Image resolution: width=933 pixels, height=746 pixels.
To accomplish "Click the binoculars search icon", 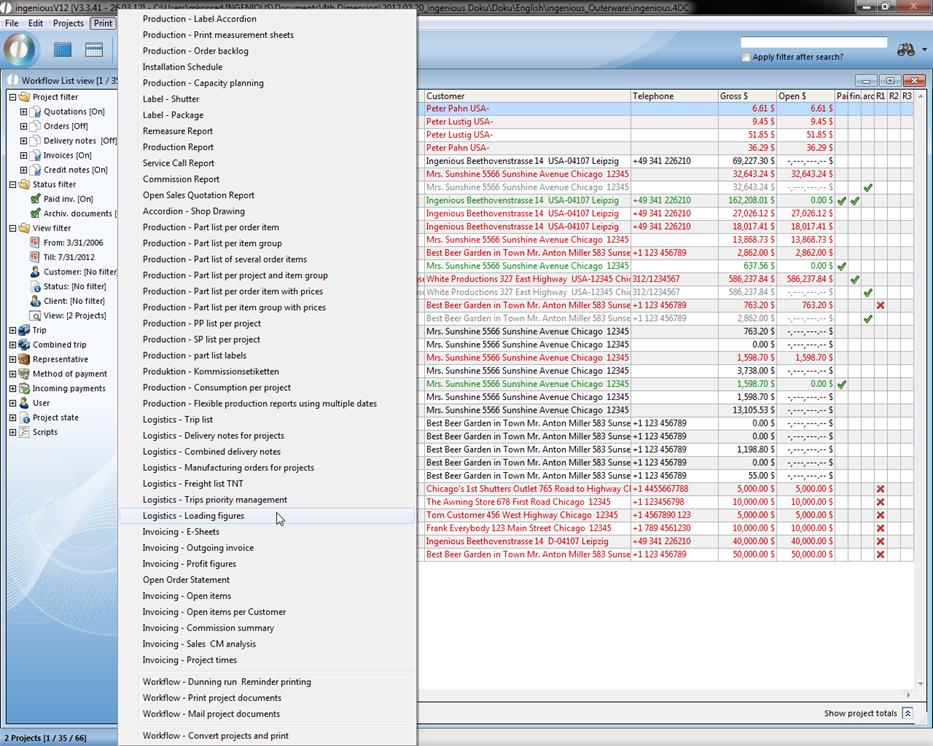I will pyautogui.click(x=905, y=50).
